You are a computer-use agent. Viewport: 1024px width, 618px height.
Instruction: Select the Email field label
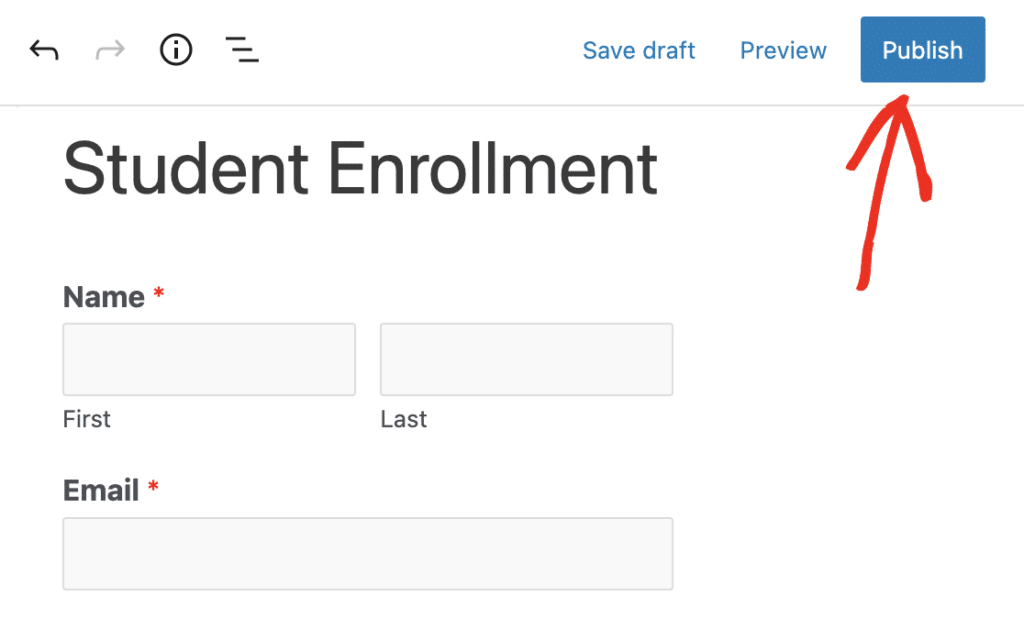click(x=101, y=490)
